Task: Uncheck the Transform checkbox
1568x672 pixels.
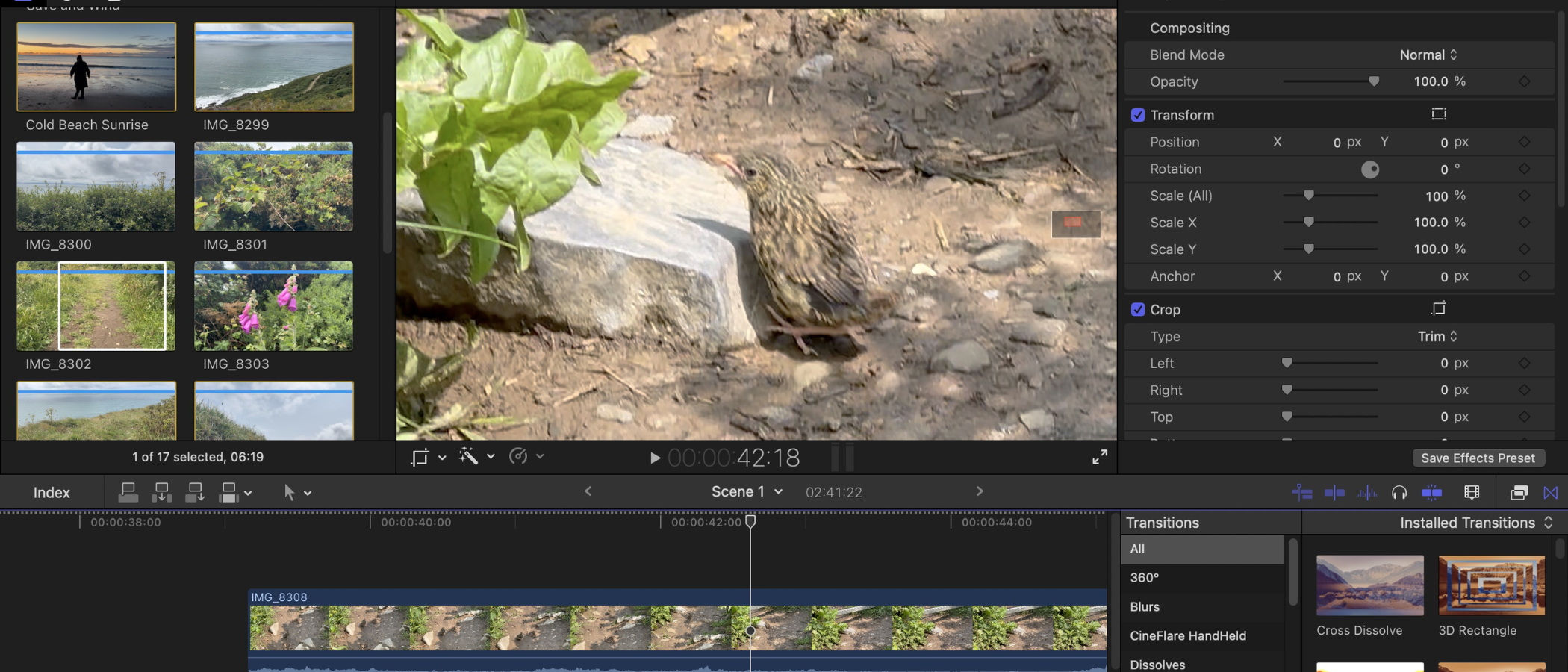Action: point(1138,115)
